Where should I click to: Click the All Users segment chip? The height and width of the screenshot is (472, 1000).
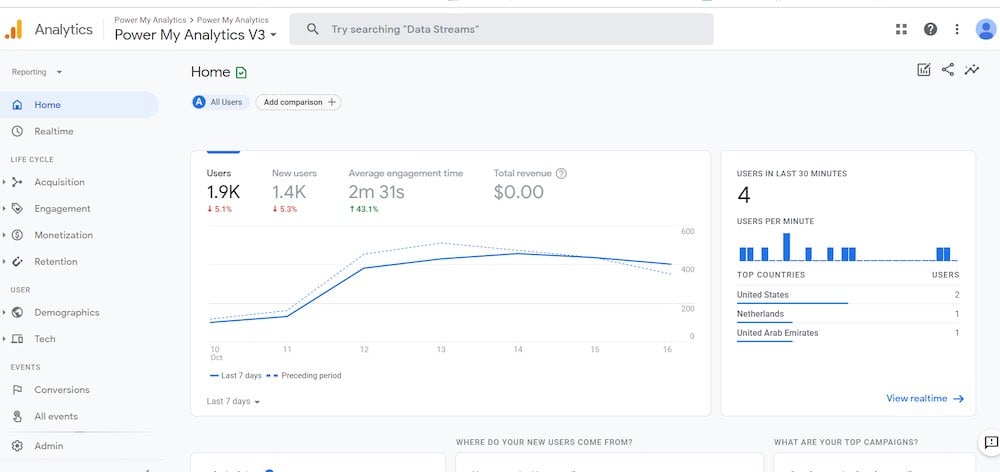point(221,102)
